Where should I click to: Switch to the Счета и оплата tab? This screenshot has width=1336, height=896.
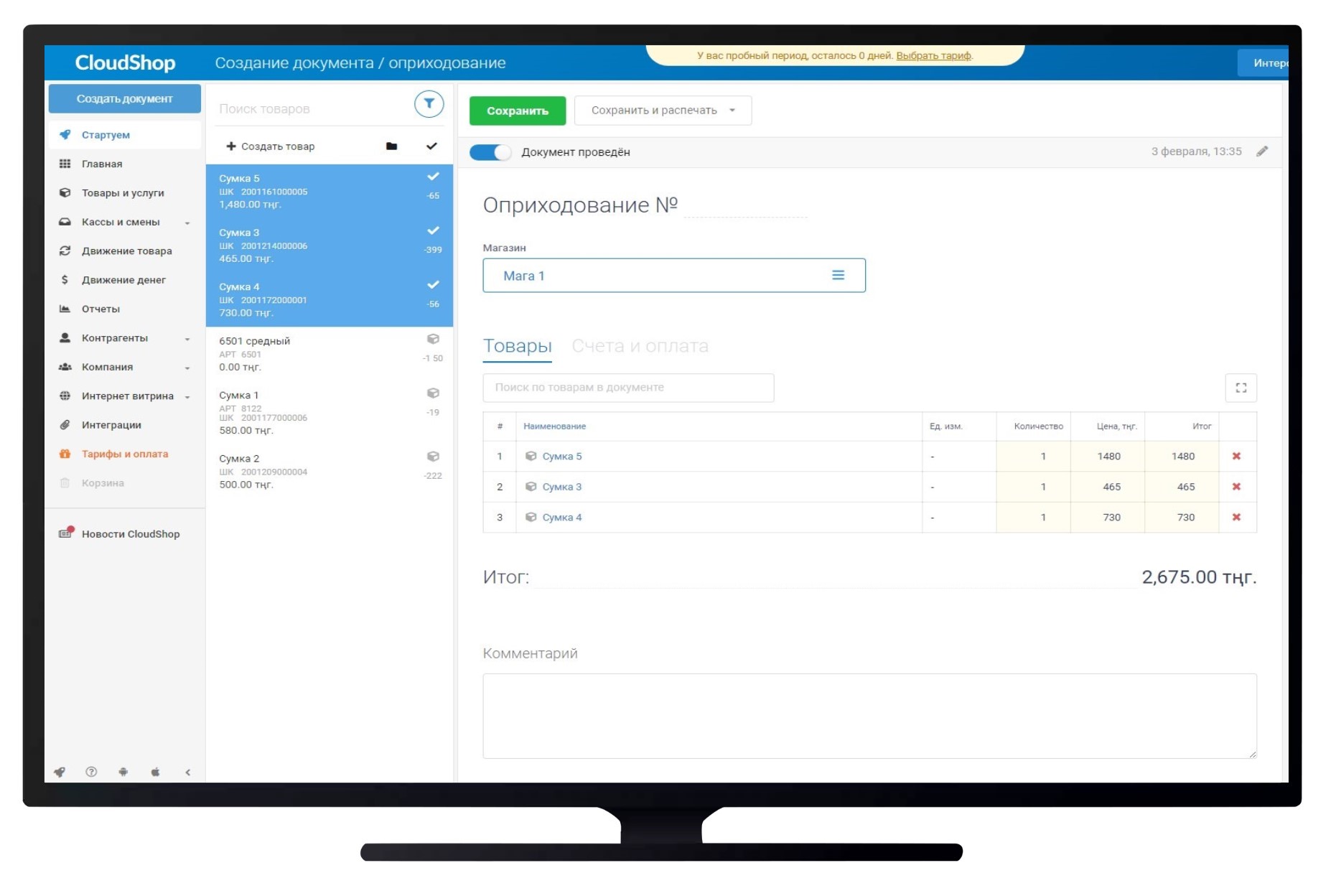640,346
